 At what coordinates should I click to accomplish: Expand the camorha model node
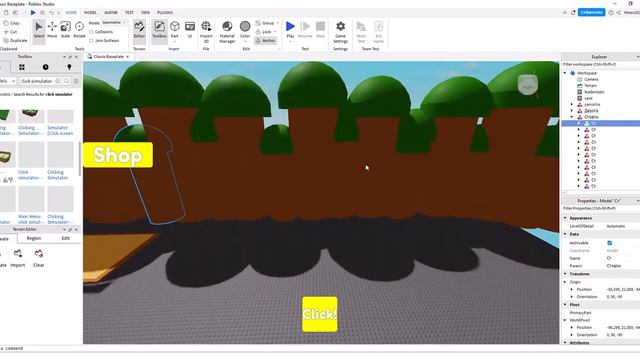point(572,104)
